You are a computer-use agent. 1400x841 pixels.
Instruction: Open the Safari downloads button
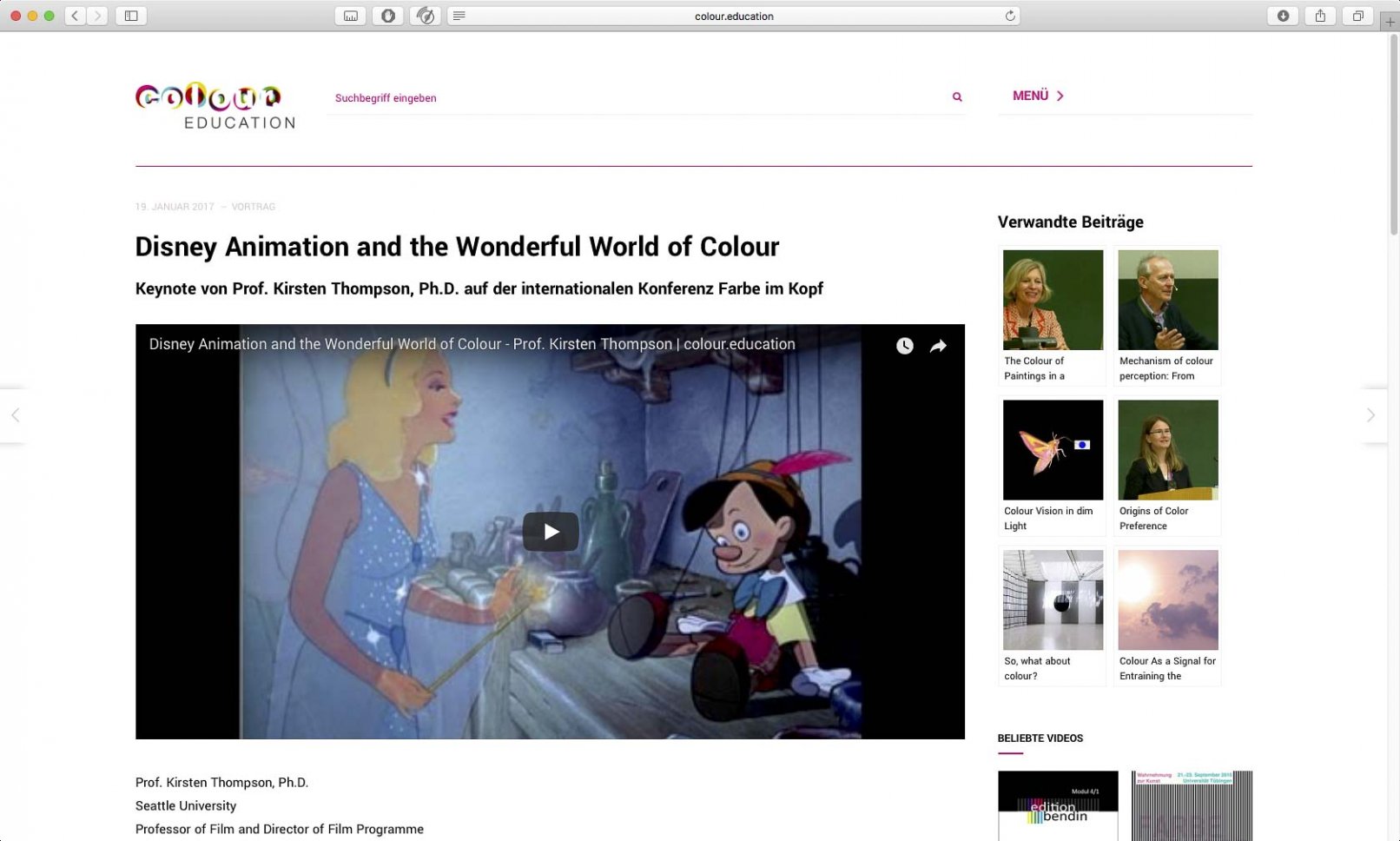click(x=1283, y=16)
